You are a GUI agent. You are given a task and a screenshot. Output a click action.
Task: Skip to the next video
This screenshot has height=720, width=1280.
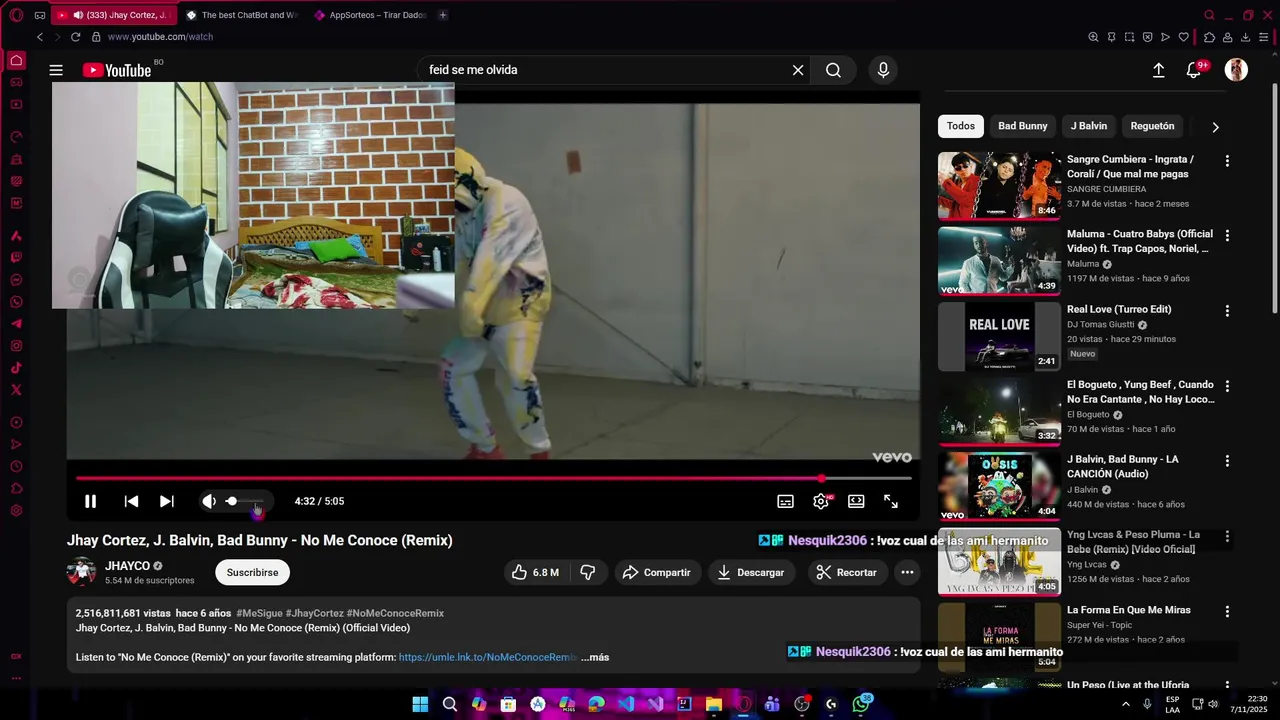[167, 501]
